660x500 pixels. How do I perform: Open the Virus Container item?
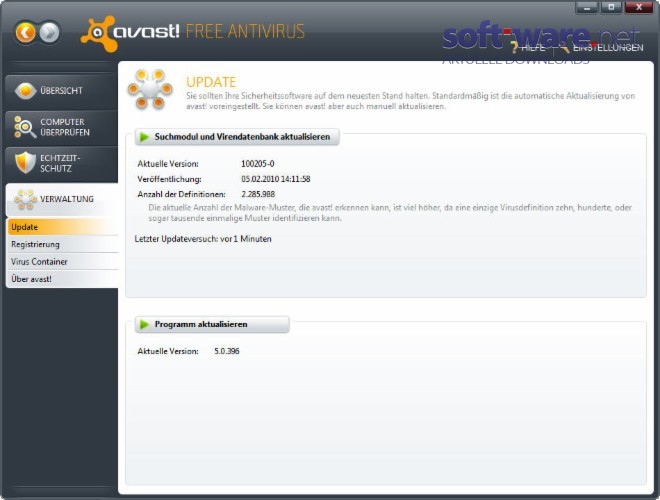(x=62, y=261)
